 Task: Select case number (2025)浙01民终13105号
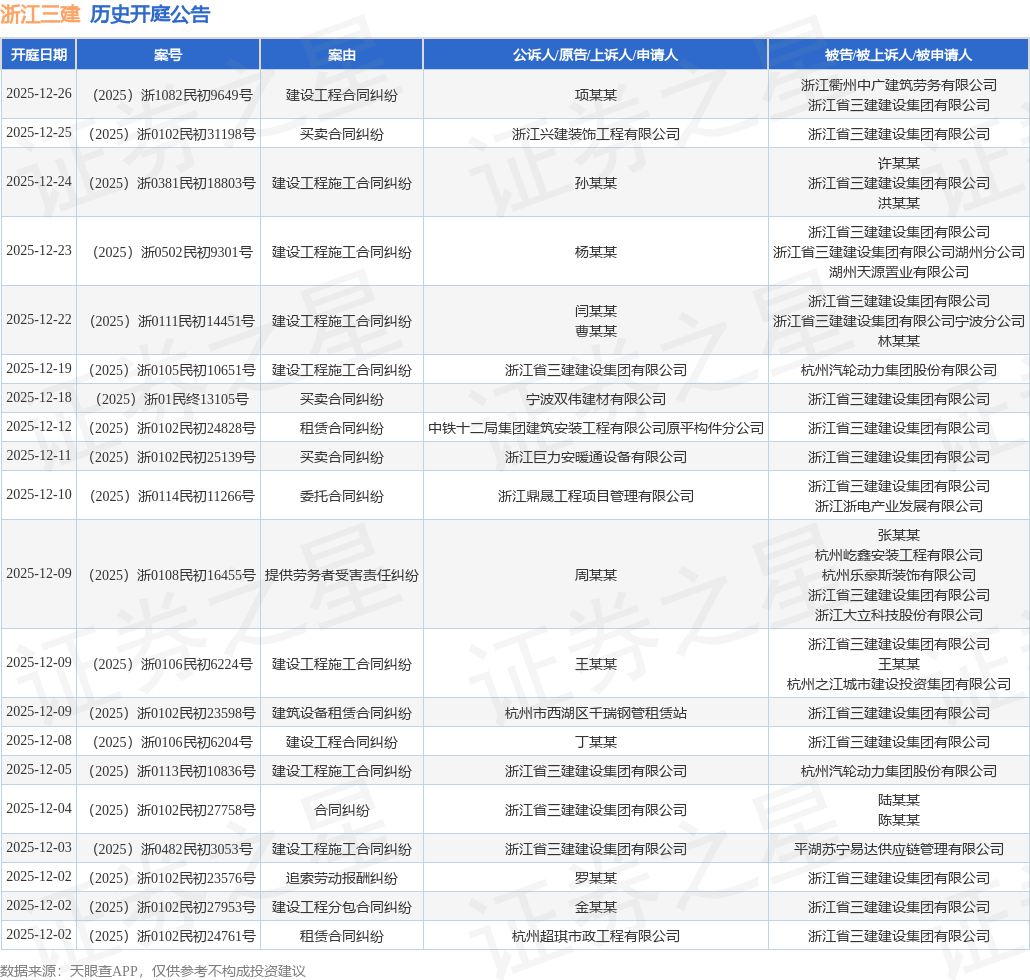click(x=172, y=399)
